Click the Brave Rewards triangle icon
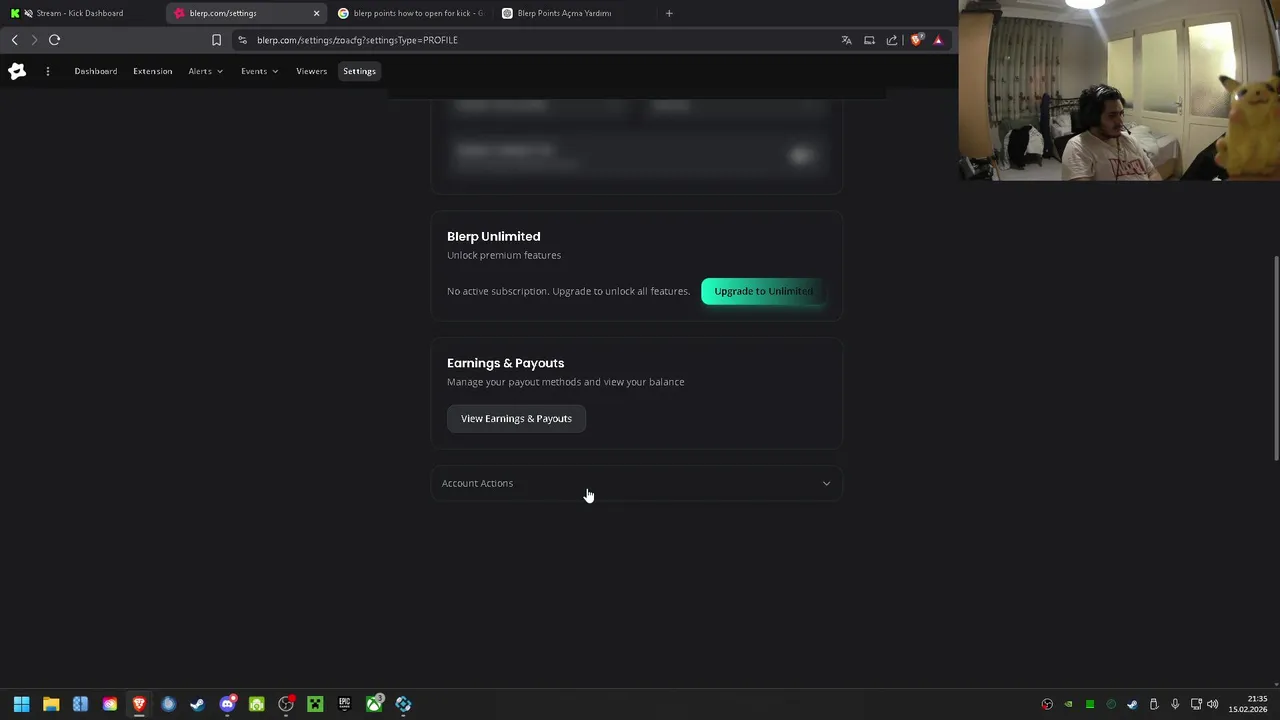This screenshot has width=1280, height=720. 938,40
